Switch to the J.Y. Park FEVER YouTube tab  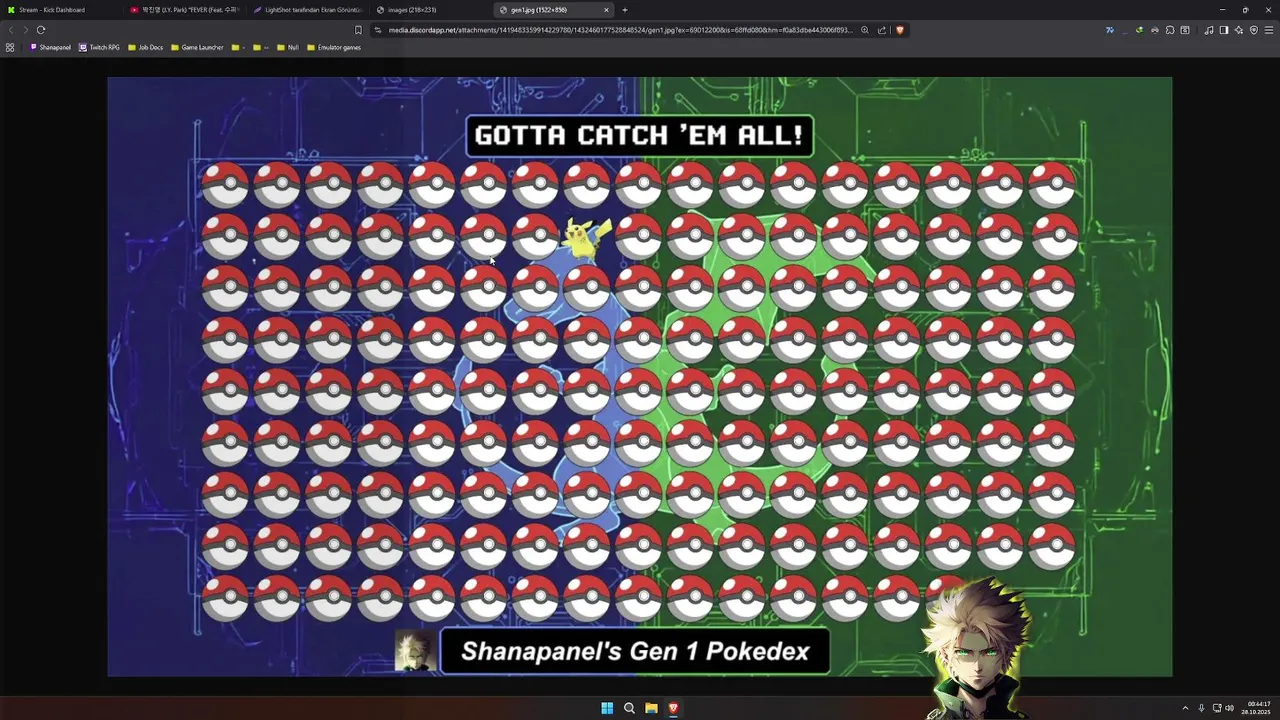[x=184, y=10]
